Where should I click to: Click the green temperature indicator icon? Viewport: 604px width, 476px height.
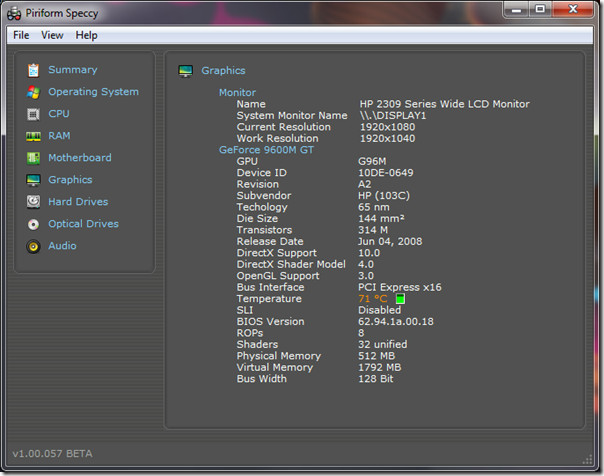[400, 298]
